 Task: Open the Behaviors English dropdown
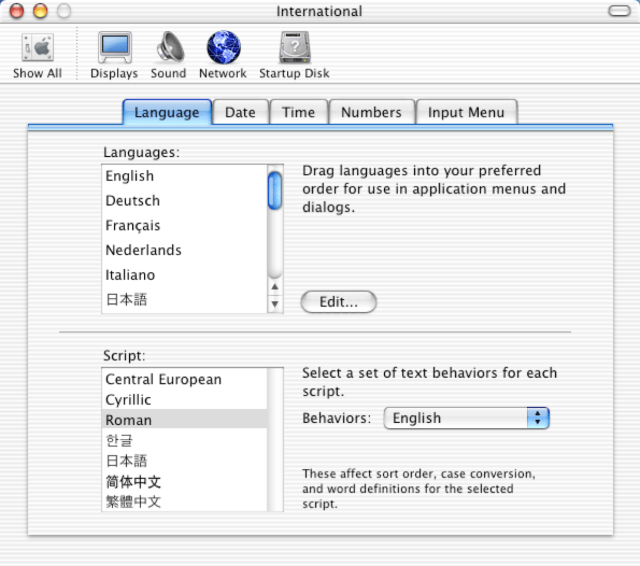pyautogui.click(x=467, y=418)
